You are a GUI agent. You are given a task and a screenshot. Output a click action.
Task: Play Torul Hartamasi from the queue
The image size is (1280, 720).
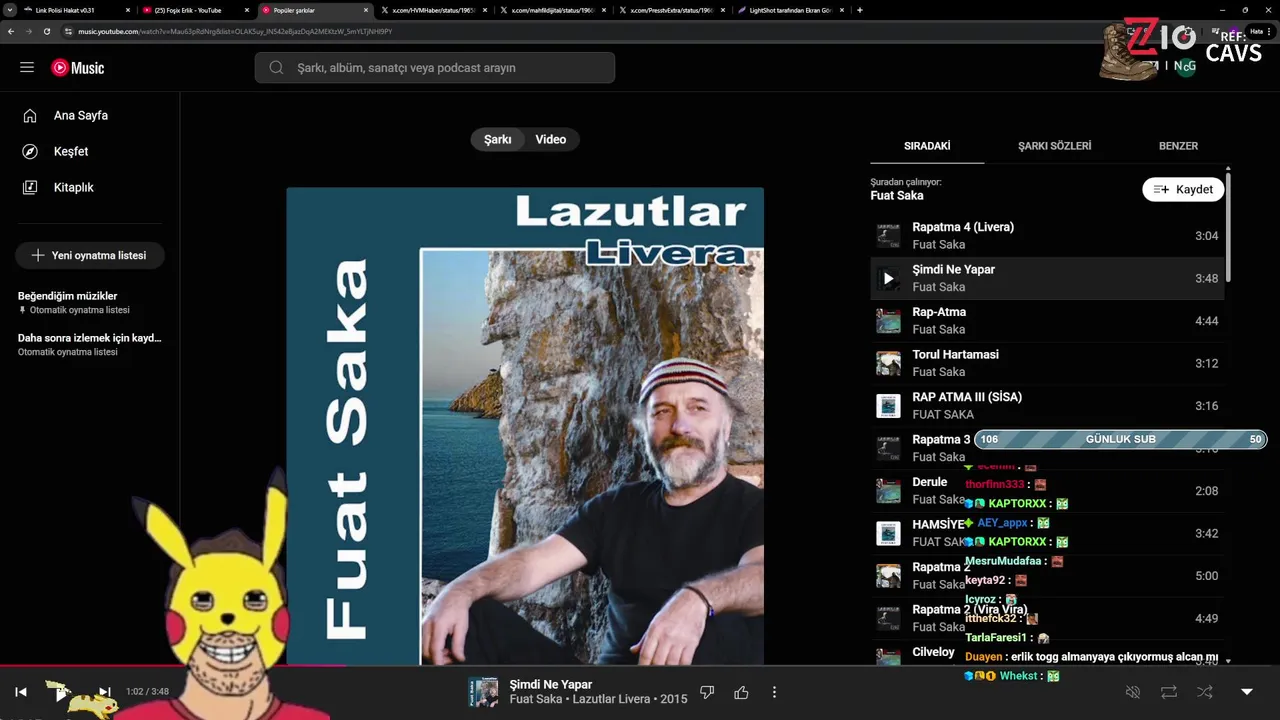[x=1047, y=363]
